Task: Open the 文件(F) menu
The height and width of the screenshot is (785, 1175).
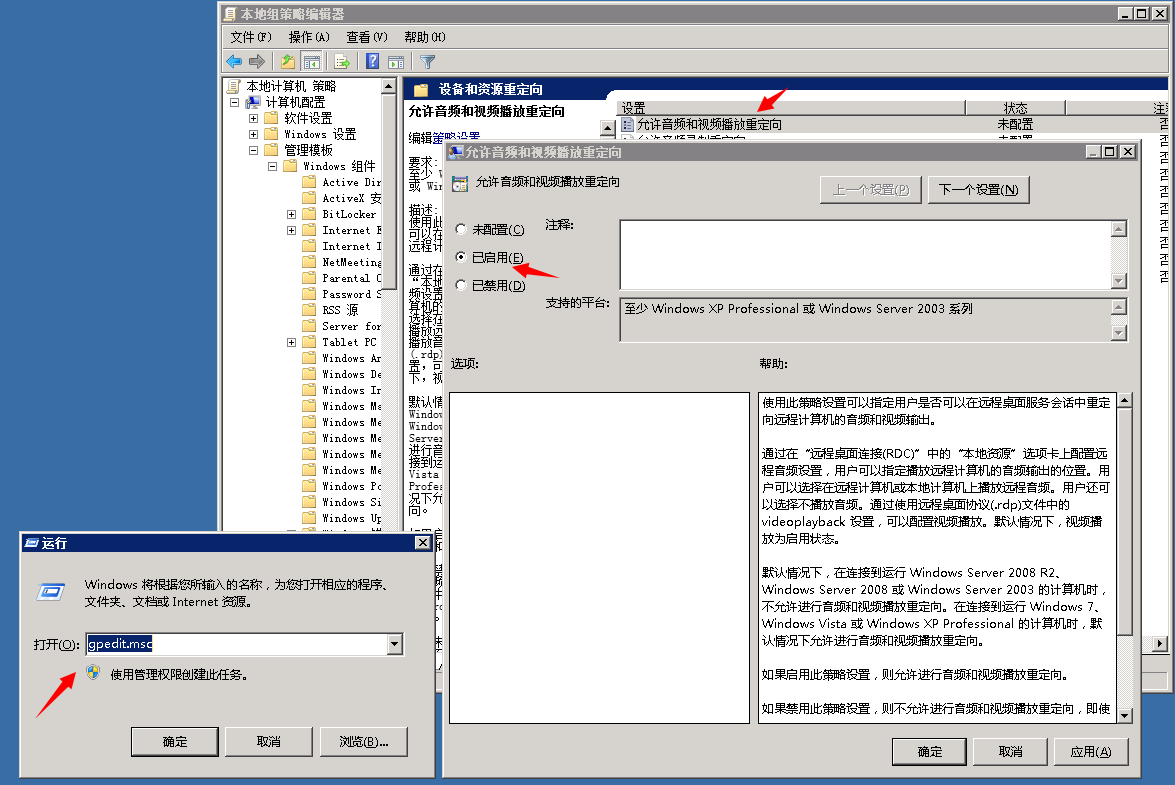Action: click(x=250, y=37)
